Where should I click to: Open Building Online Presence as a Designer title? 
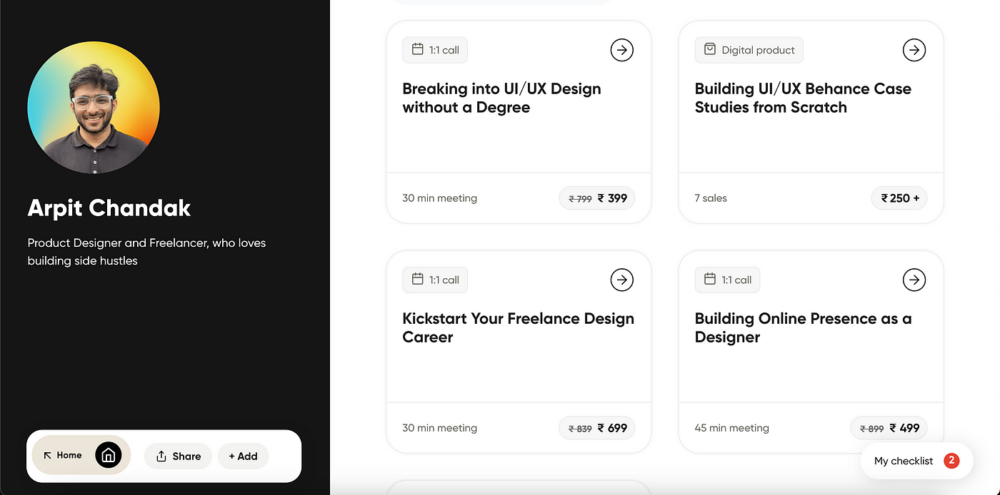click(x=803, y=327)
